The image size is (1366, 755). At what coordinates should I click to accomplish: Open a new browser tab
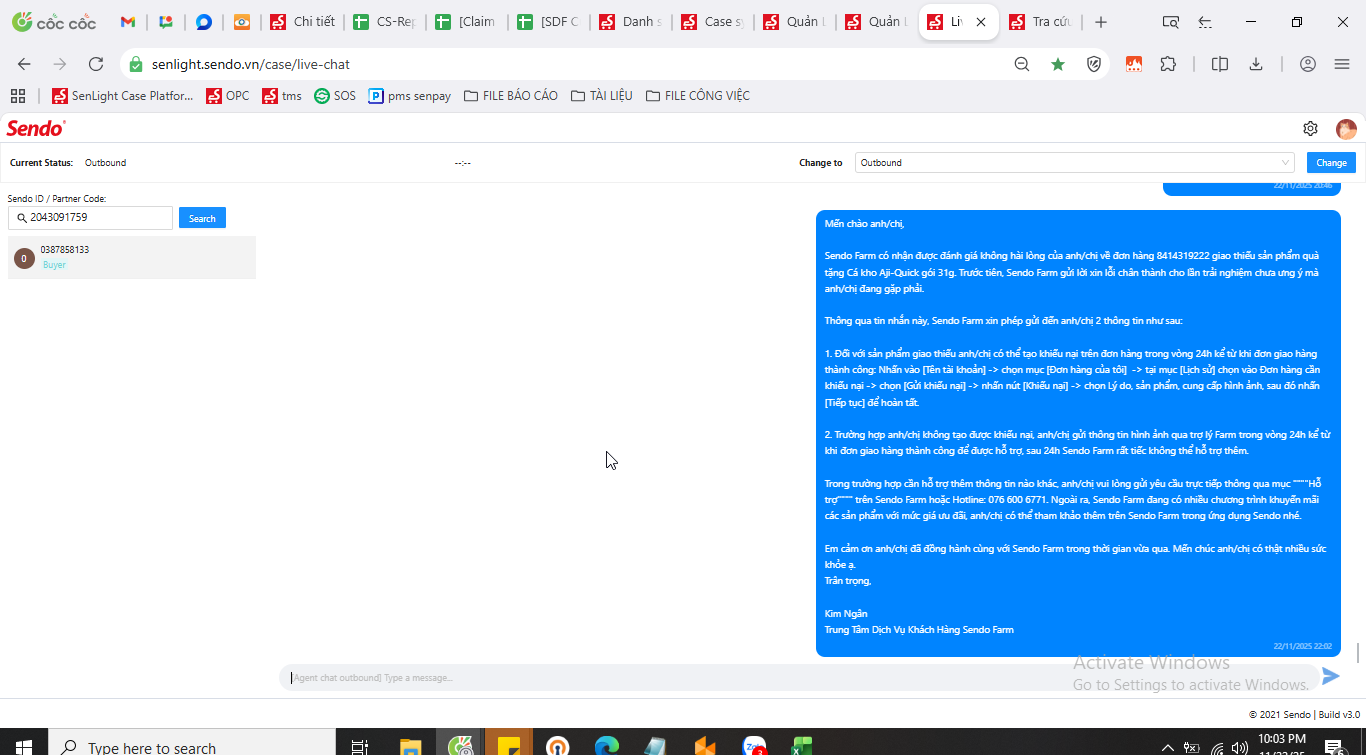coord(1101,22)
